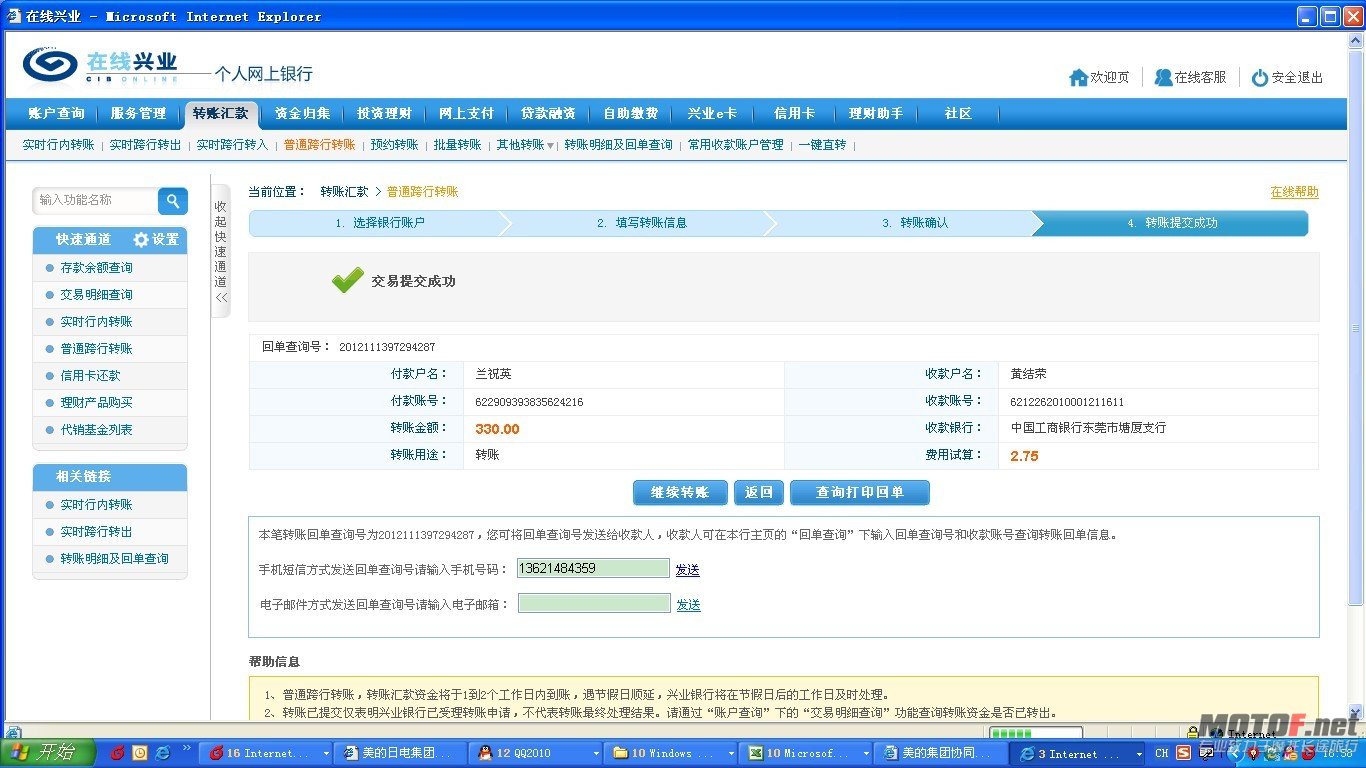Select 一键直转 submenu item
The width and height of the screenshot is (1366, 768).
pyautogui.click(x=822, y=145)
